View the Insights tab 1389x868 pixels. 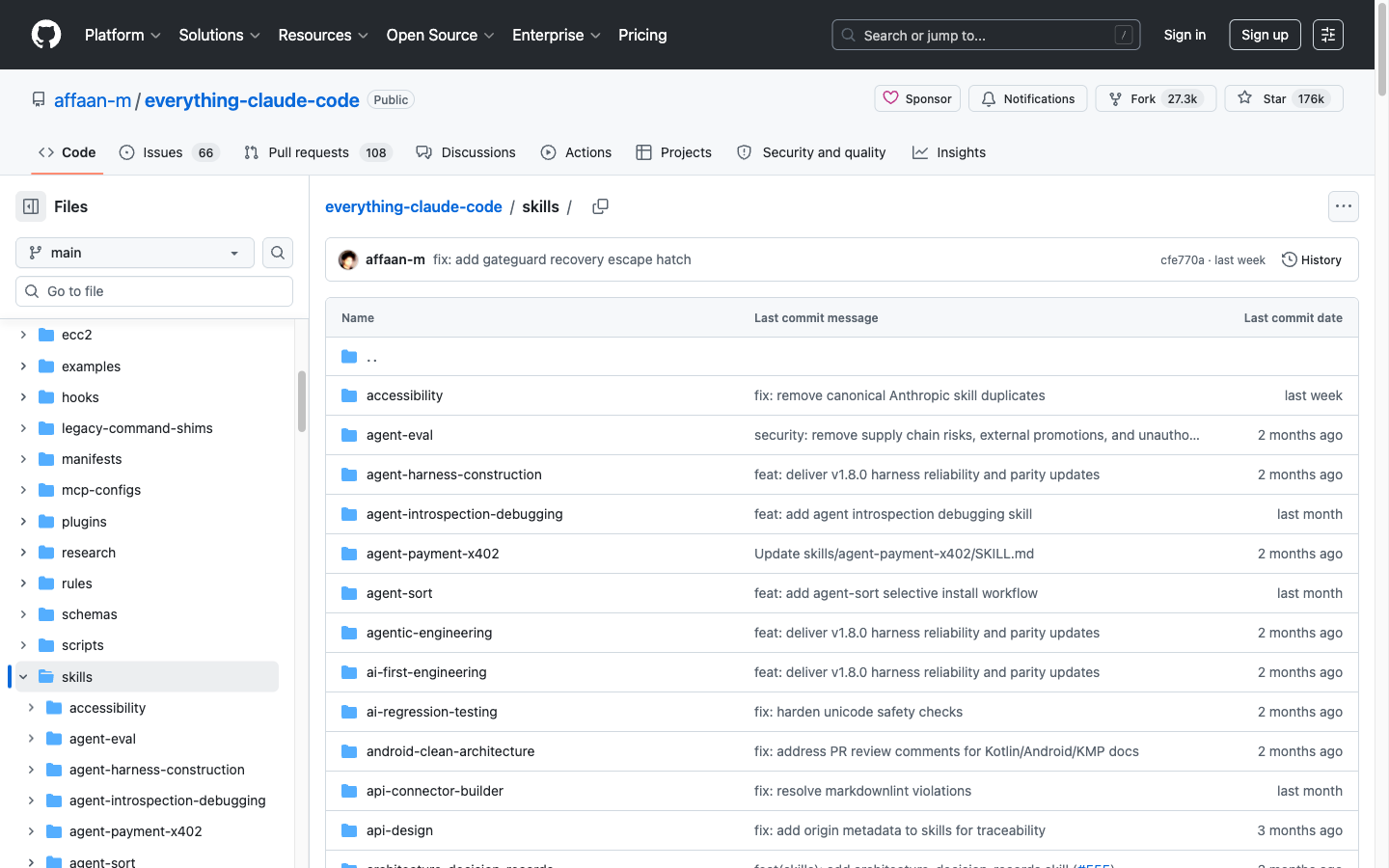pyautogui.click(x=949, y=152)
